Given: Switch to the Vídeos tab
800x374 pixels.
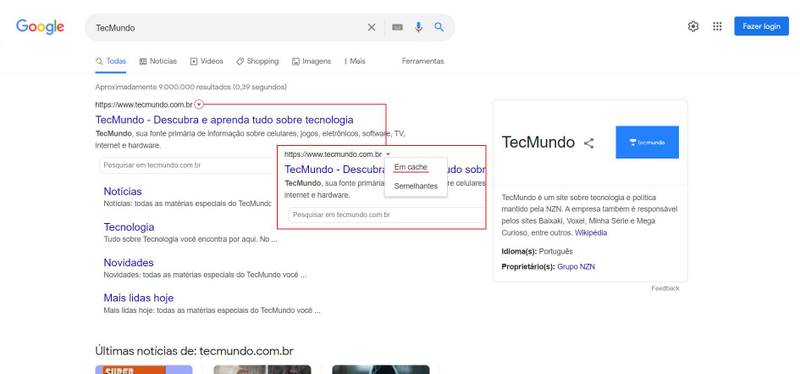Looking at the screenshot, I should 207,61.
